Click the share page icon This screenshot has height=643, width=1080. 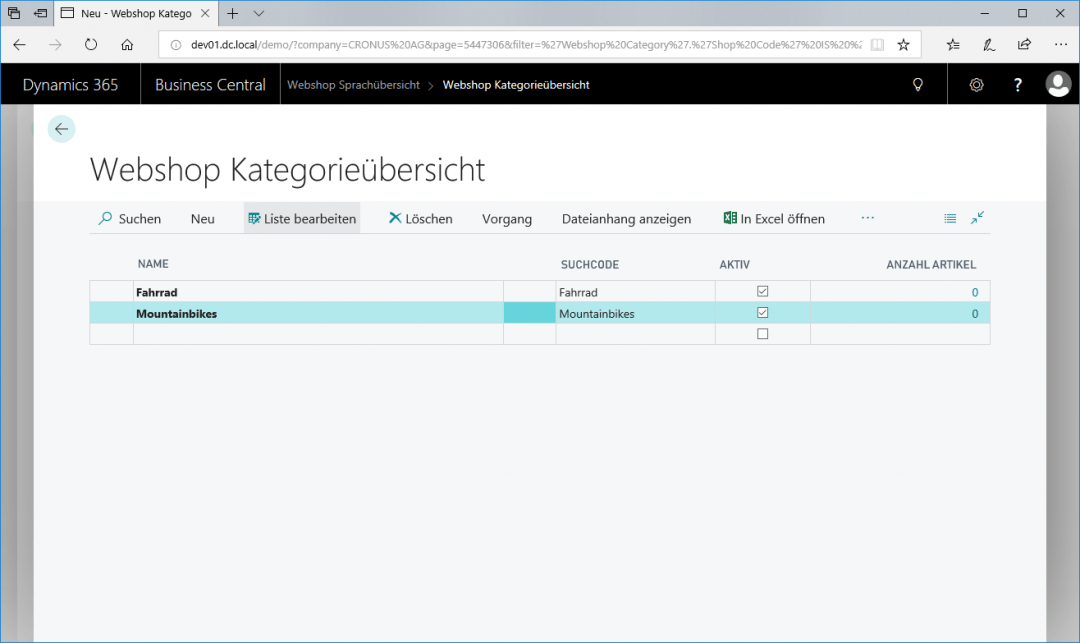click(1024, 45)
